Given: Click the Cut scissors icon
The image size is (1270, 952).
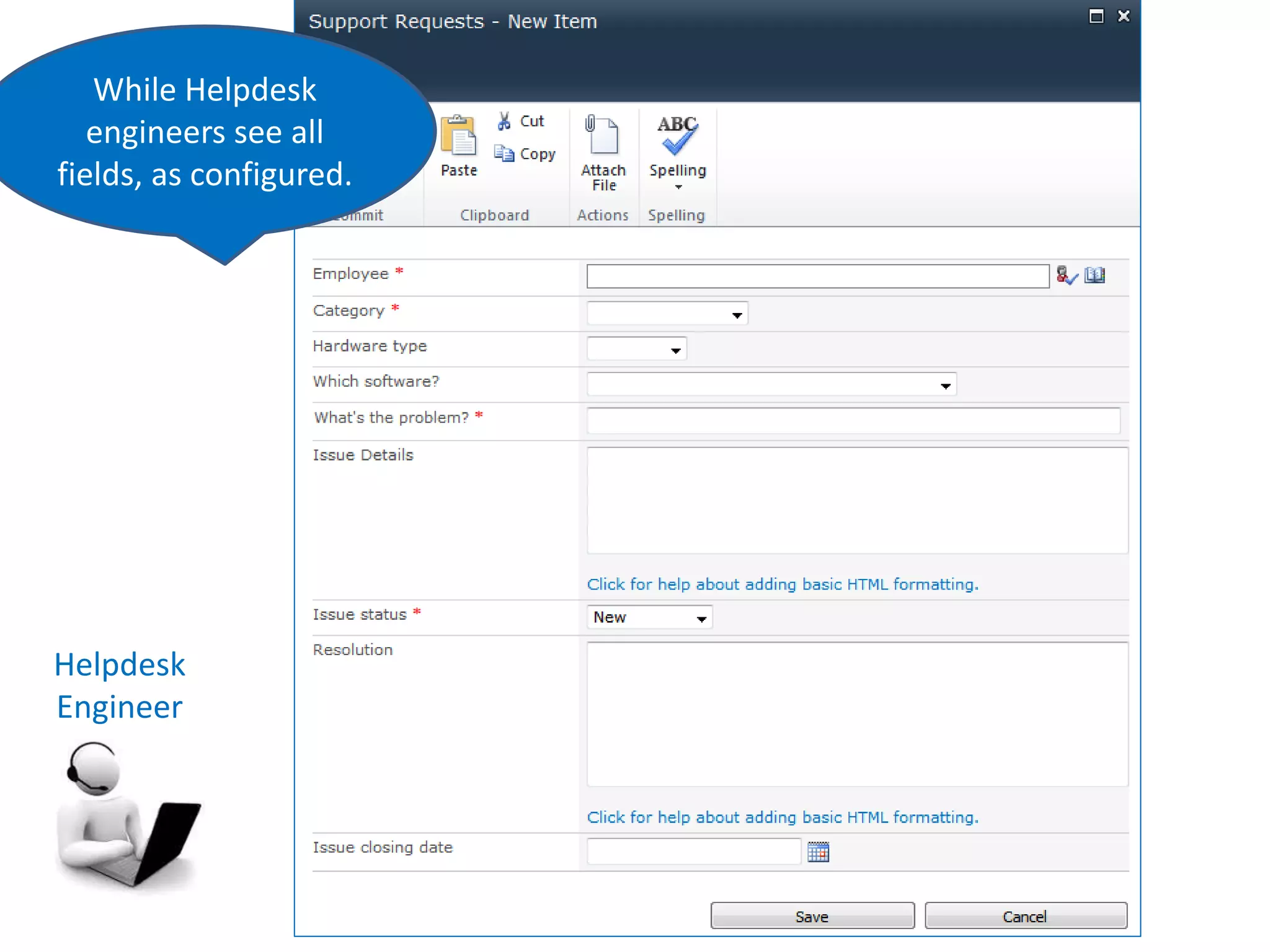Looking at the screenshot, I should point(504,121).
